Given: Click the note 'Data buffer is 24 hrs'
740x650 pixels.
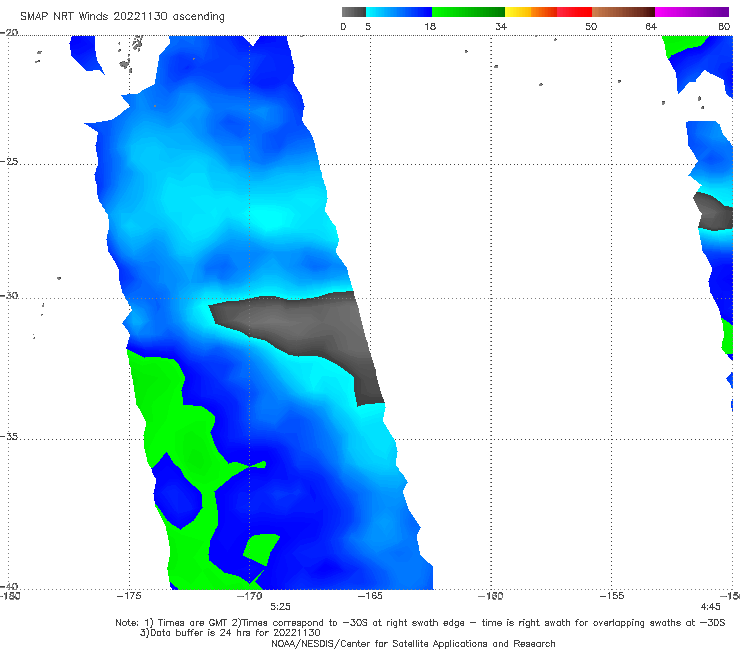Looking at the screenshot, I should (x=230, y=633).
